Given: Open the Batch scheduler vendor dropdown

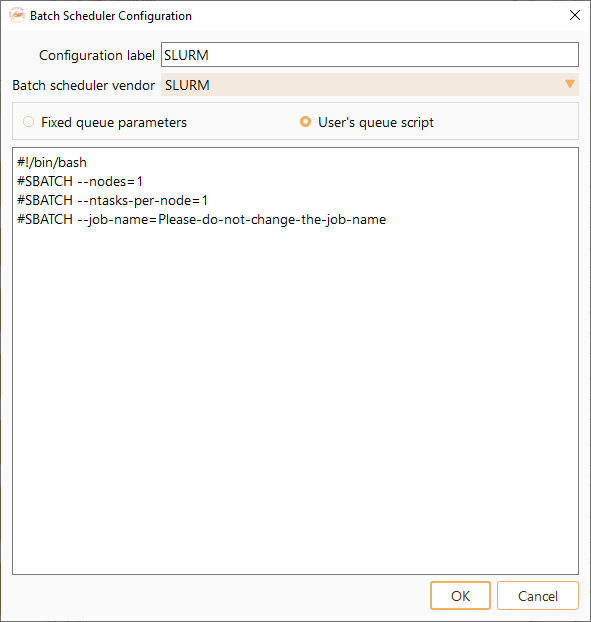Looking at the screenshot, I should pos(370,84).
